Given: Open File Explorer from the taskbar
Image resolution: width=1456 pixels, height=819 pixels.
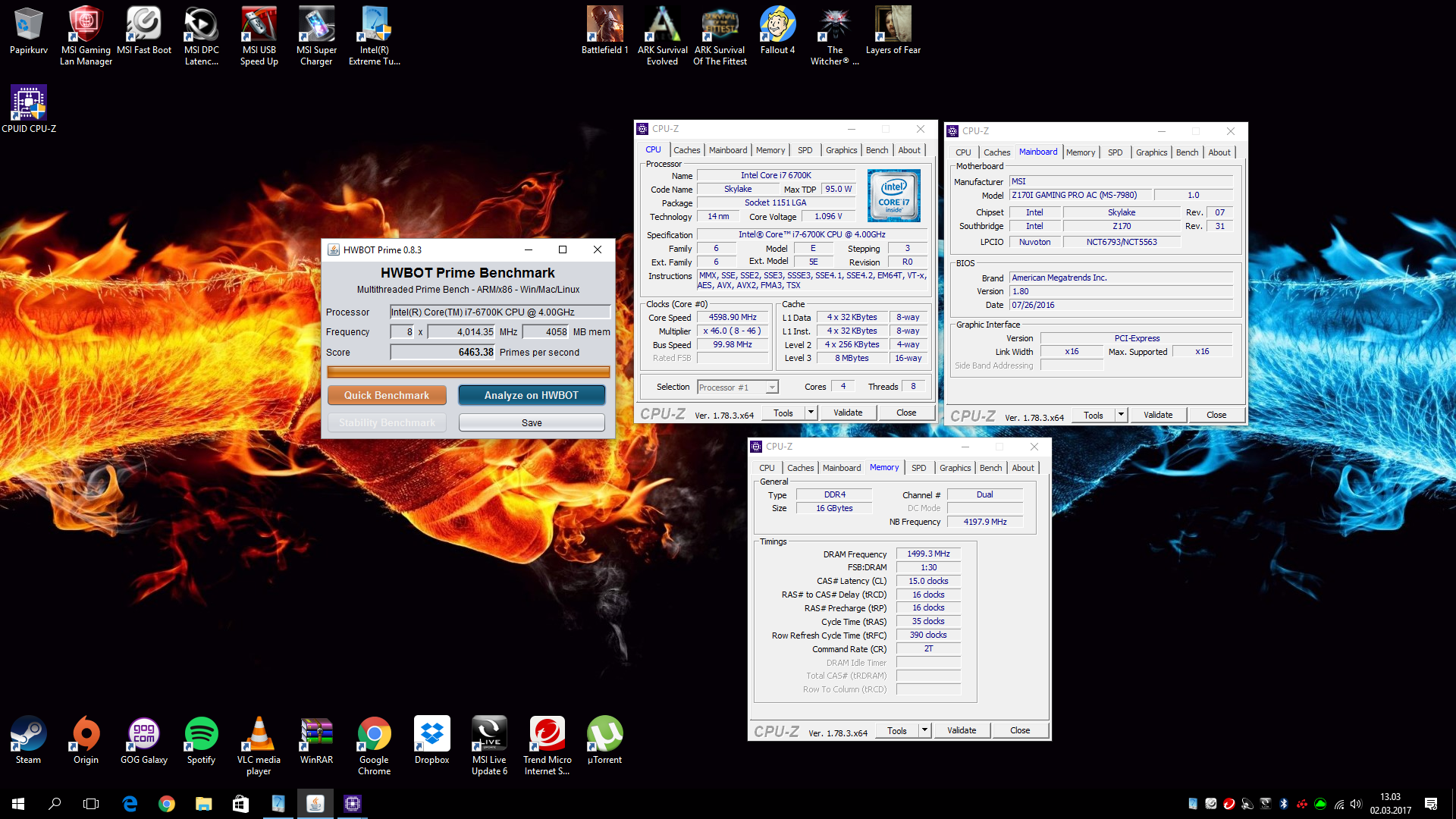Looking at the screenshot, I should click(x=203, y=804).
